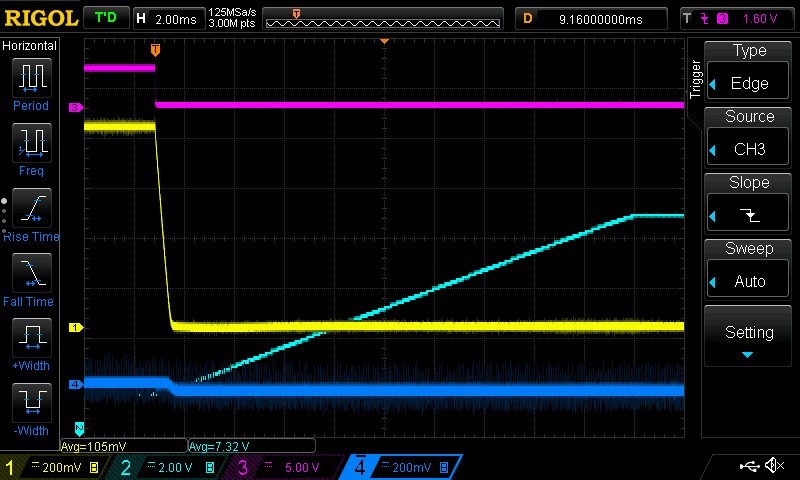
Task: Click the Avg=7.32 V measurement readout
Action: coord(252,446)
